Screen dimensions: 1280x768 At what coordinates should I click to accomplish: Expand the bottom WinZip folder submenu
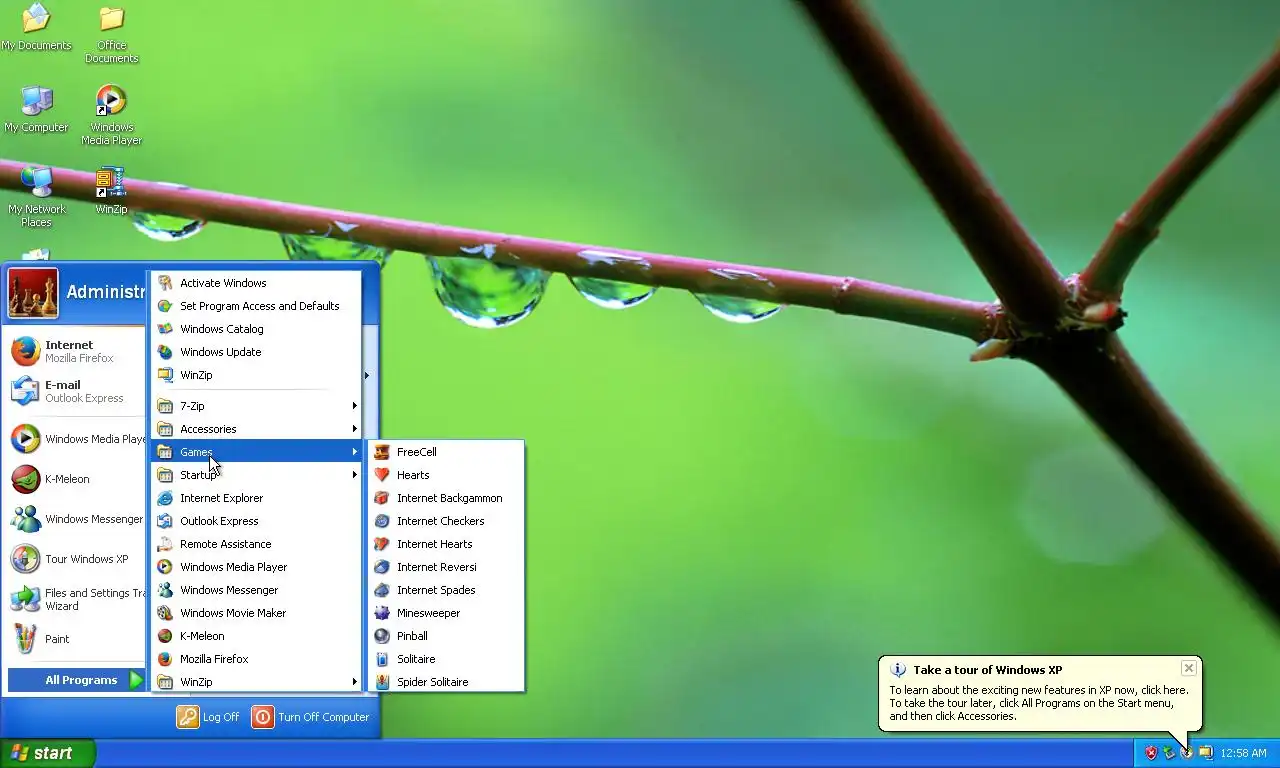point(256,682)
